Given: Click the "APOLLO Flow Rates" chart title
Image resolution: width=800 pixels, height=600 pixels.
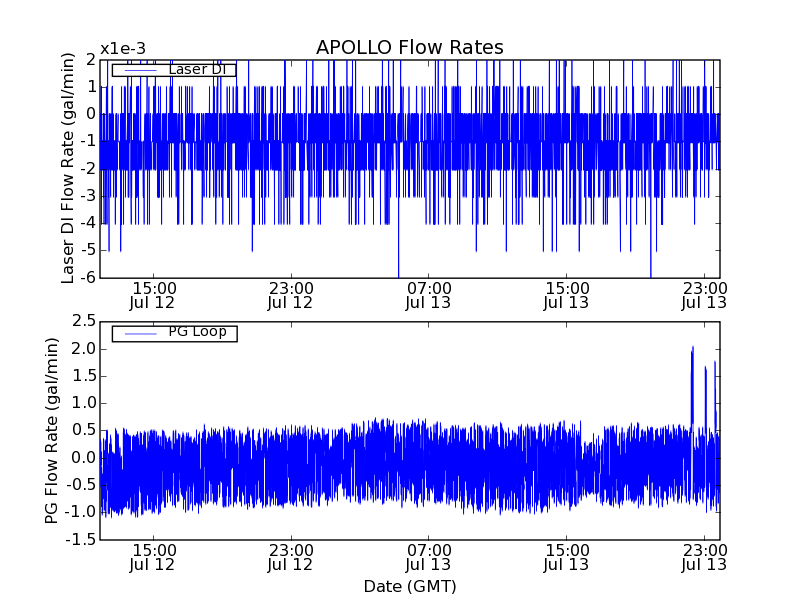Looking at the screenshot, I should pos(410,47).
